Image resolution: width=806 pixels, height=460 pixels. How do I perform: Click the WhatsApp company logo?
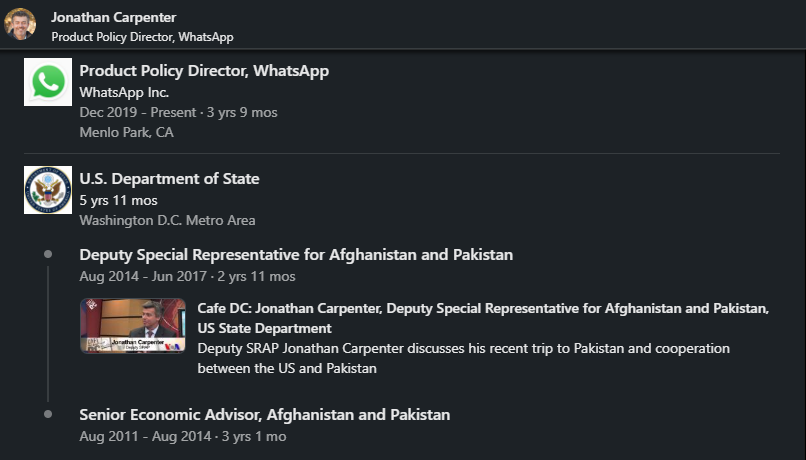tap(48, 82)
